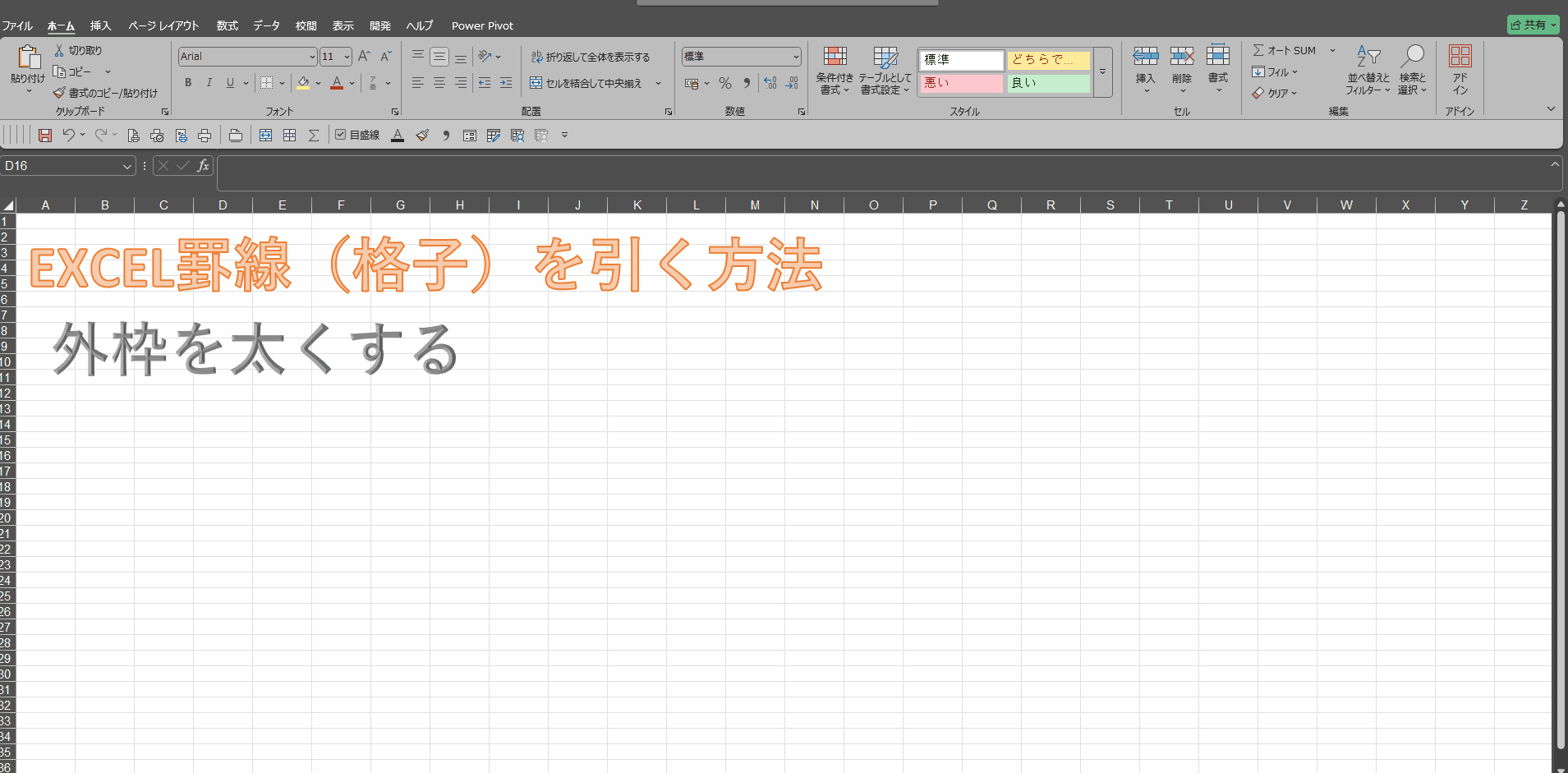Click the increase font size icon
The width and height of the screenshot is (1568, 773).
pos(364,56)
